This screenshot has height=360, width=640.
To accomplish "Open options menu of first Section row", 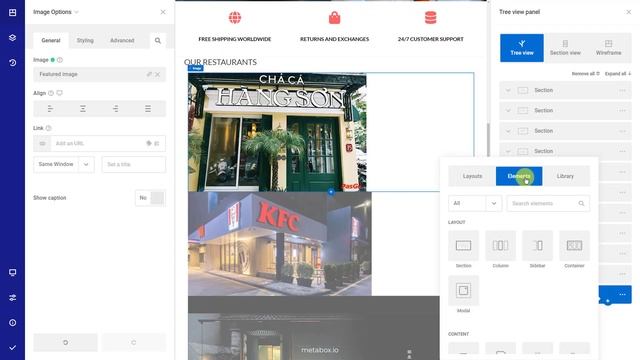I will click(622, 90).
